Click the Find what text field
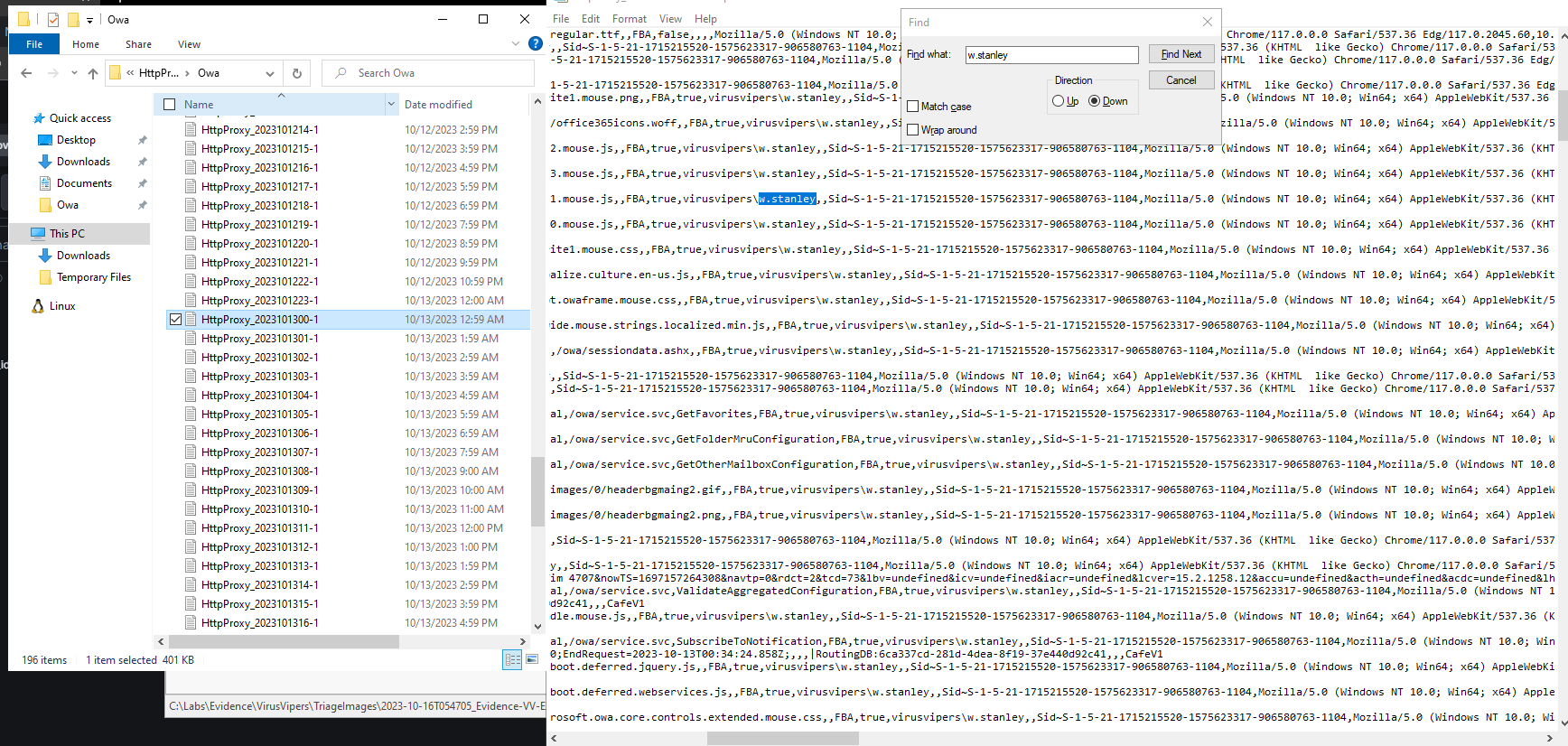This screenshot has height=746, width=1568. [x=1051, y=55]
